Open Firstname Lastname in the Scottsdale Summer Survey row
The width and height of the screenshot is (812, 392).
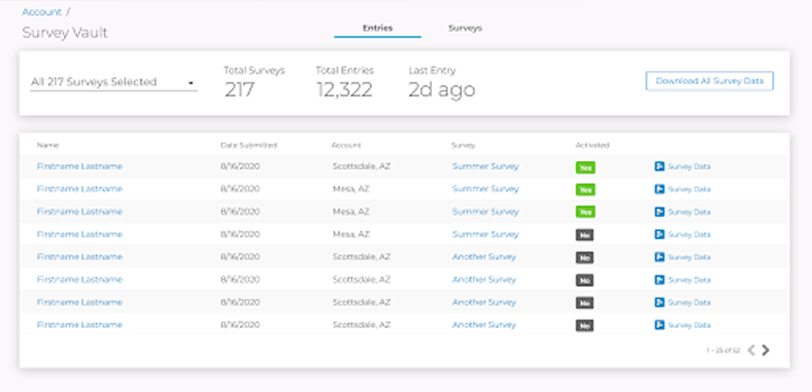pos(80,166)
